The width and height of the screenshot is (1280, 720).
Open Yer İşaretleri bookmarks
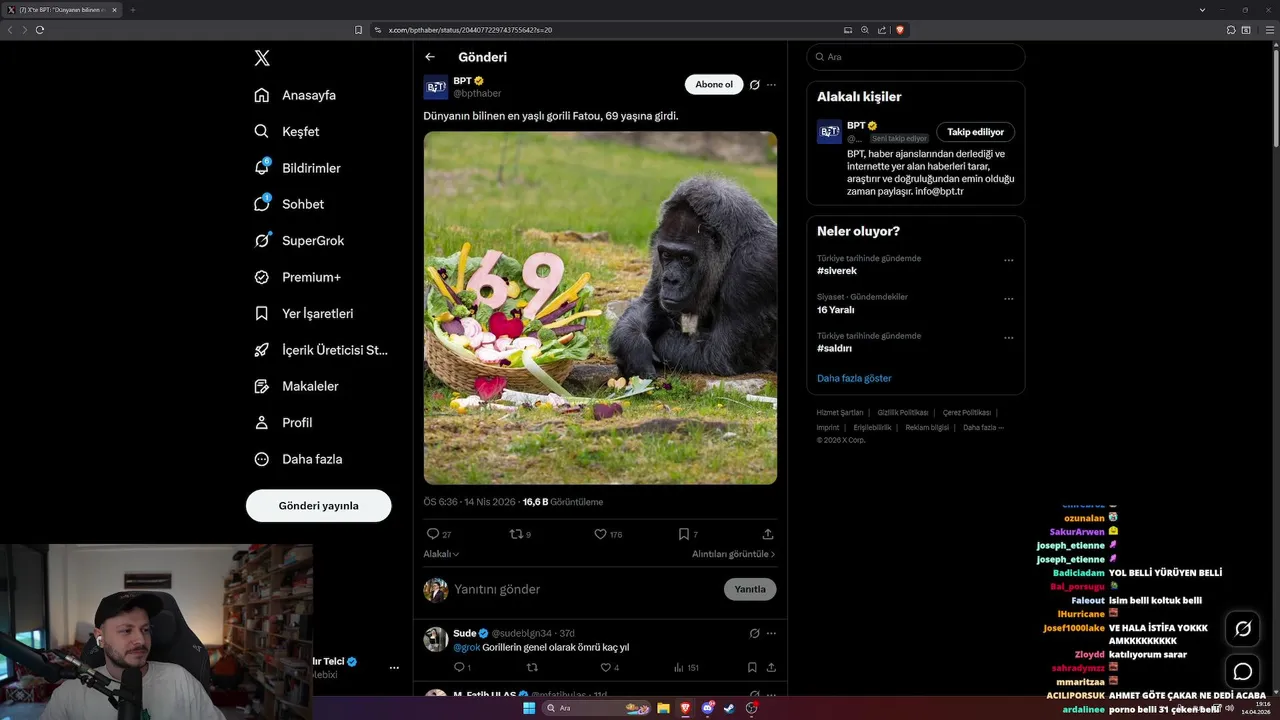point(304,313)
